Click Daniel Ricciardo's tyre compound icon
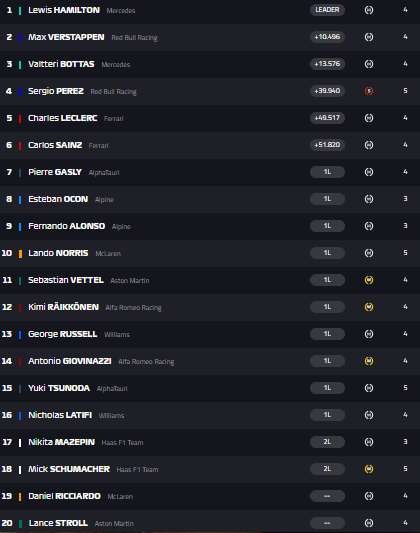This screenshot has height=533, width=420. pyautogui.click(x=369, y=496)
